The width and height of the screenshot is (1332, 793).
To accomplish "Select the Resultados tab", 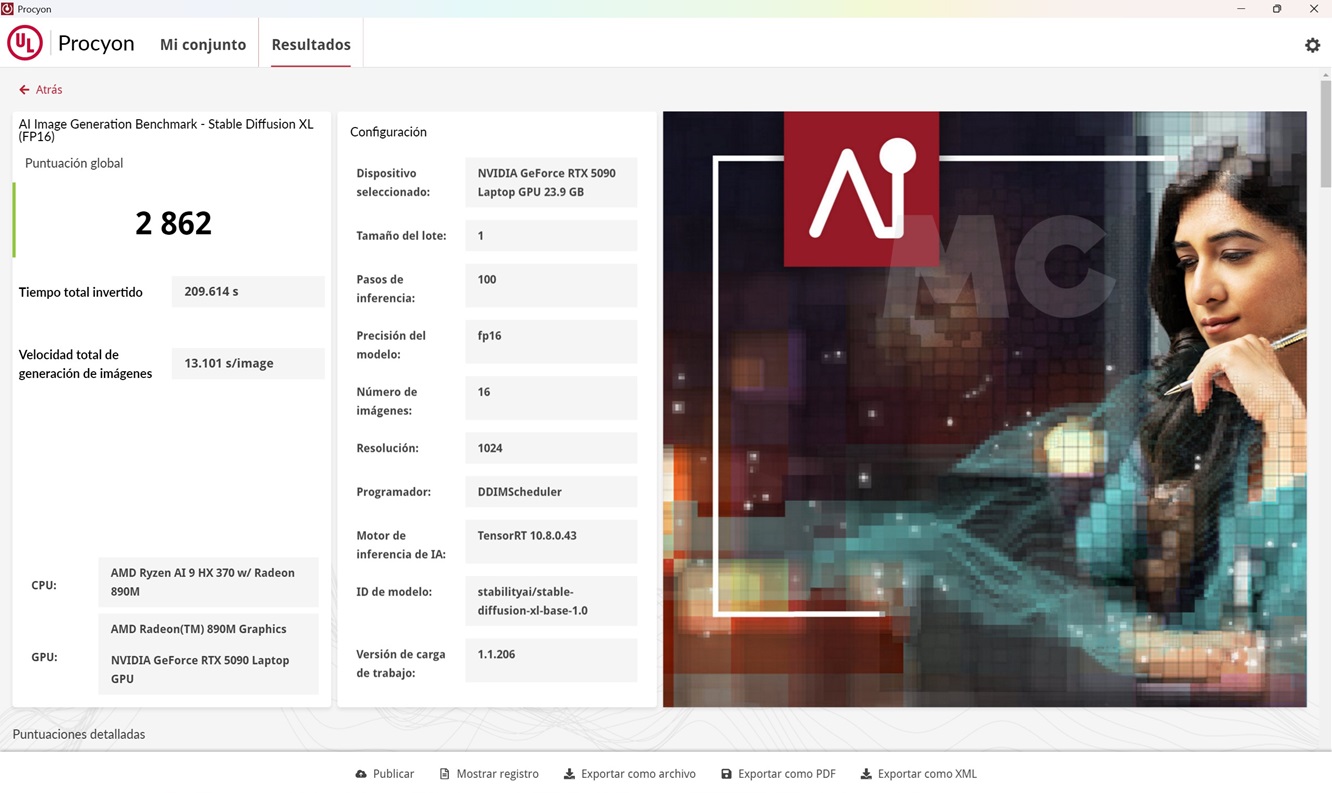I will pos(311,45).
